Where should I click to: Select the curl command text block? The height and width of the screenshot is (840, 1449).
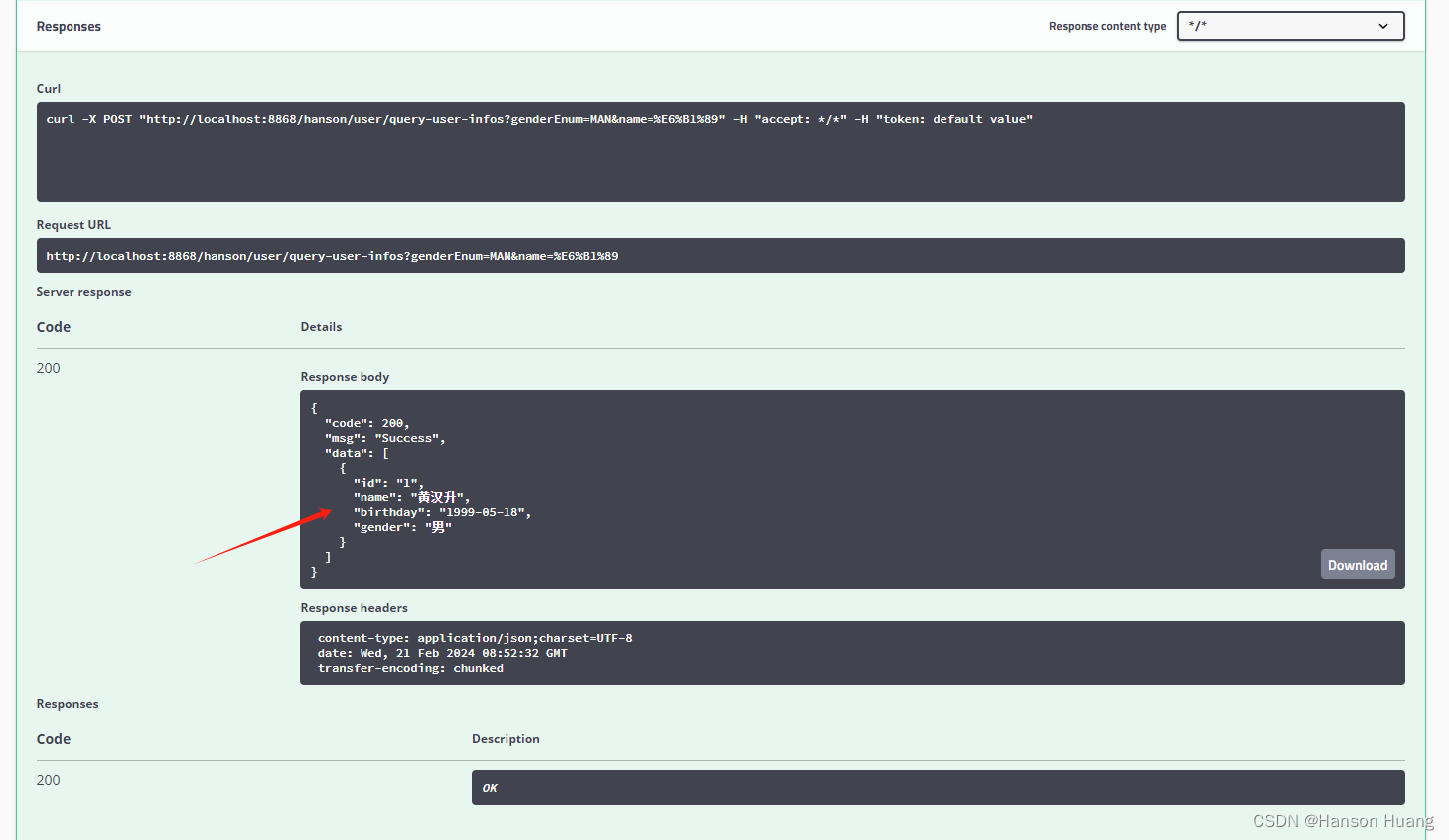click(720, 152)
